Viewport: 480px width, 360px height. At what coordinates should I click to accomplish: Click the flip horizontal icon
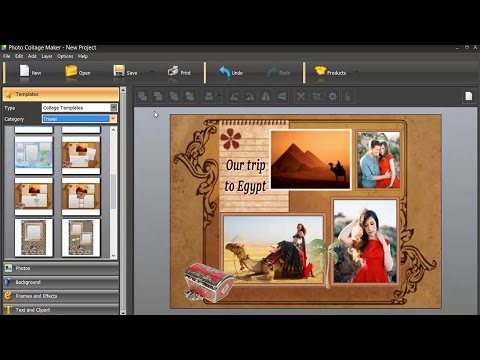click(x=266, y=97)
